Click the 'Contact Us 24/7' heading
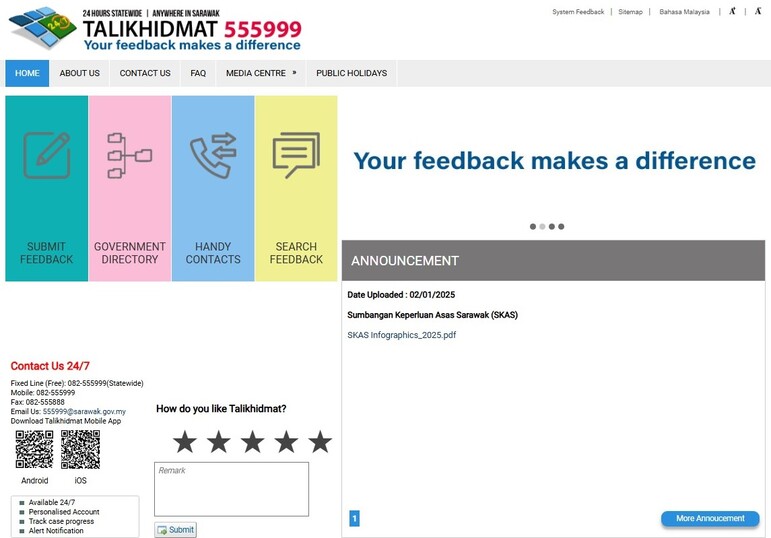This screenshot has height=538, width=771. [50, 366]
